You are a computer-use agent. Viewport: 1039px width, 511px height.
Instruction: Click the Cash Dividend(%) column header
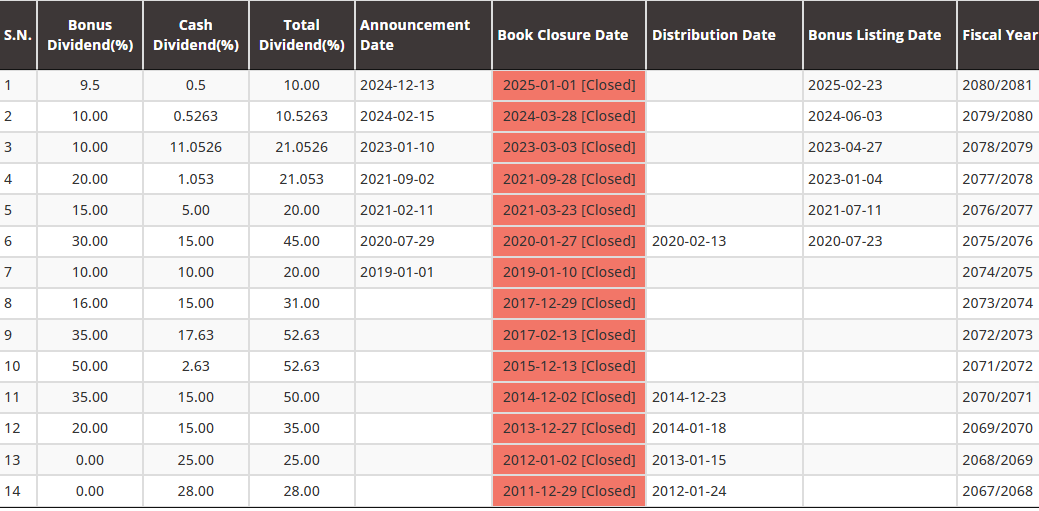point(196,35)
